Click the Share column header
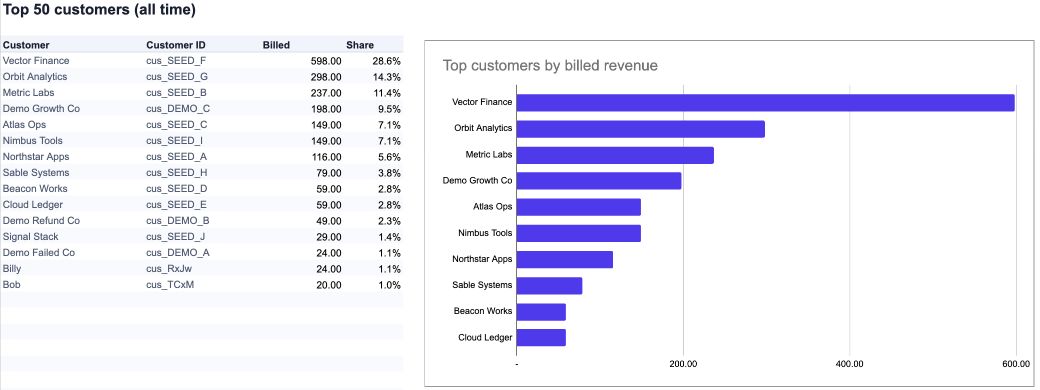Viewport: 1040px width, 390px height. tap(359, 45)
